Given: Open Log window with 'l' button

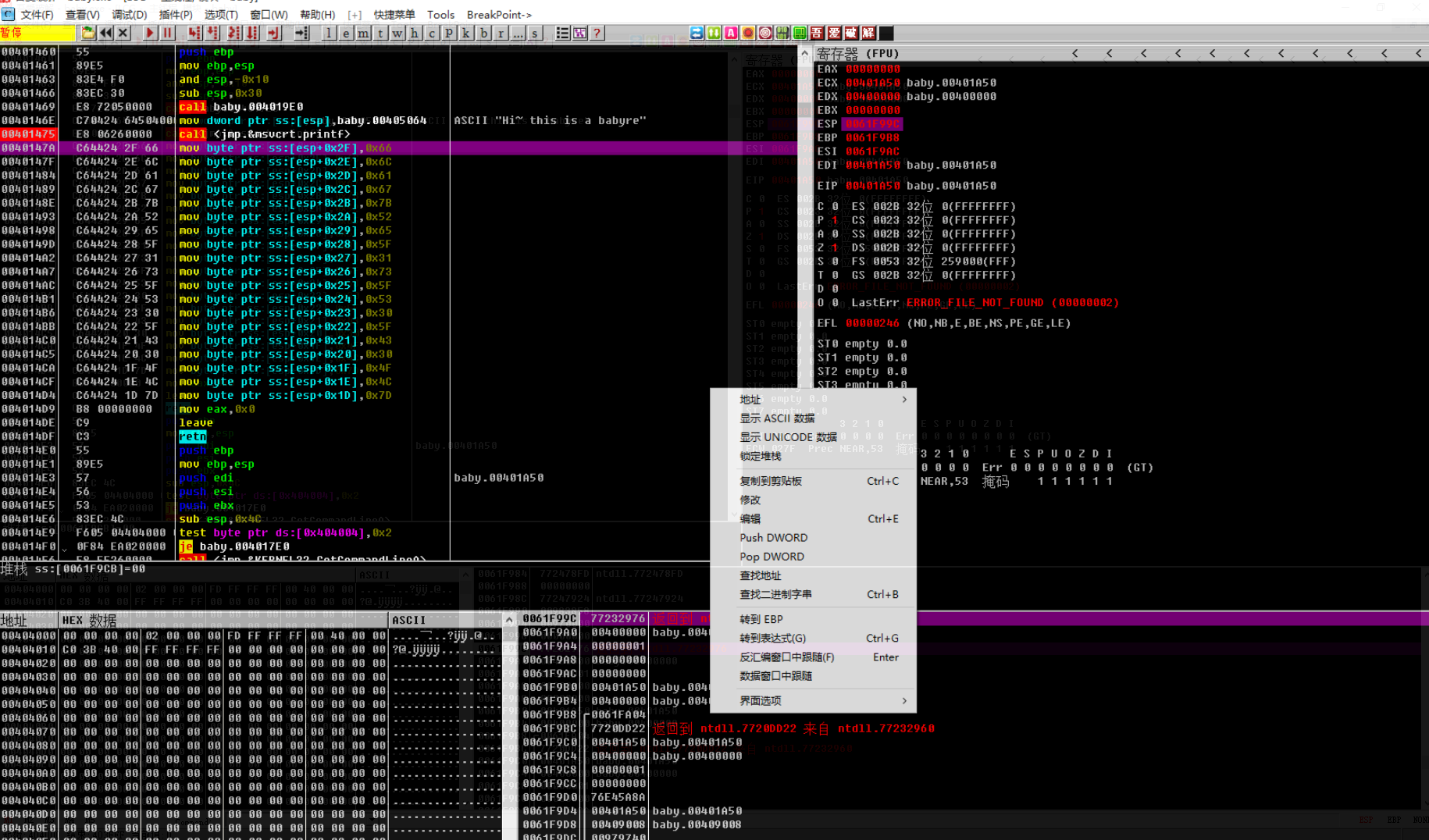Looking at the screenshot, I should [x=330, y=33].
